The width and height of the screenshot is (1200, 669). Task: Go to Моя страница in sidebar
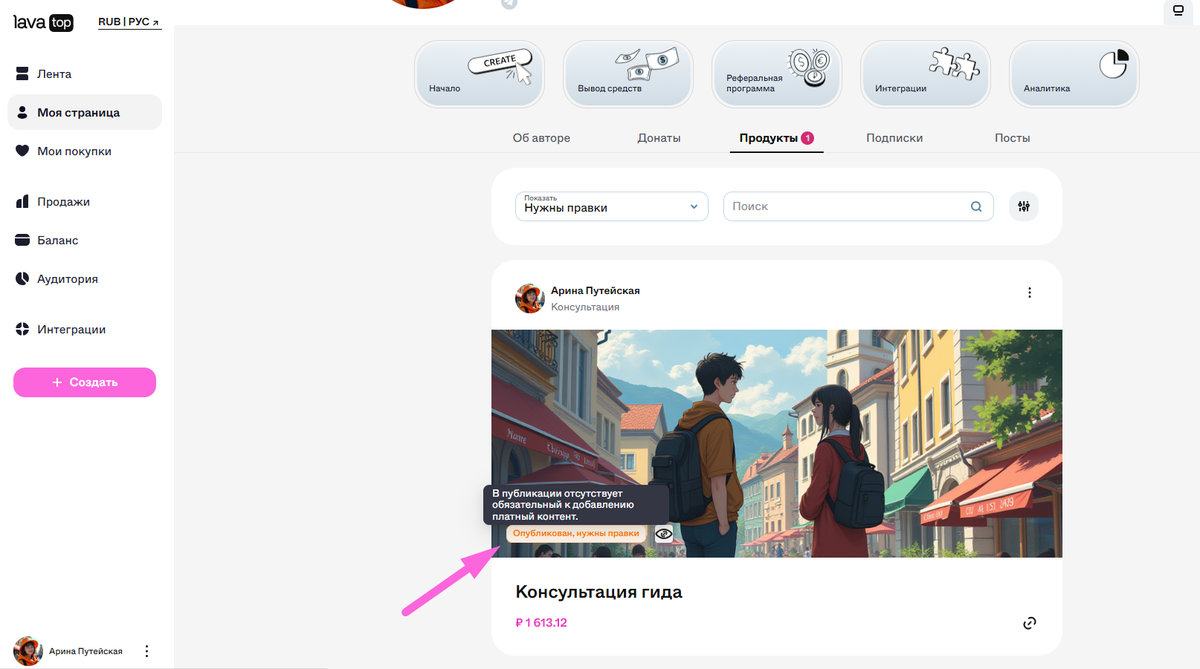point(84,112)
